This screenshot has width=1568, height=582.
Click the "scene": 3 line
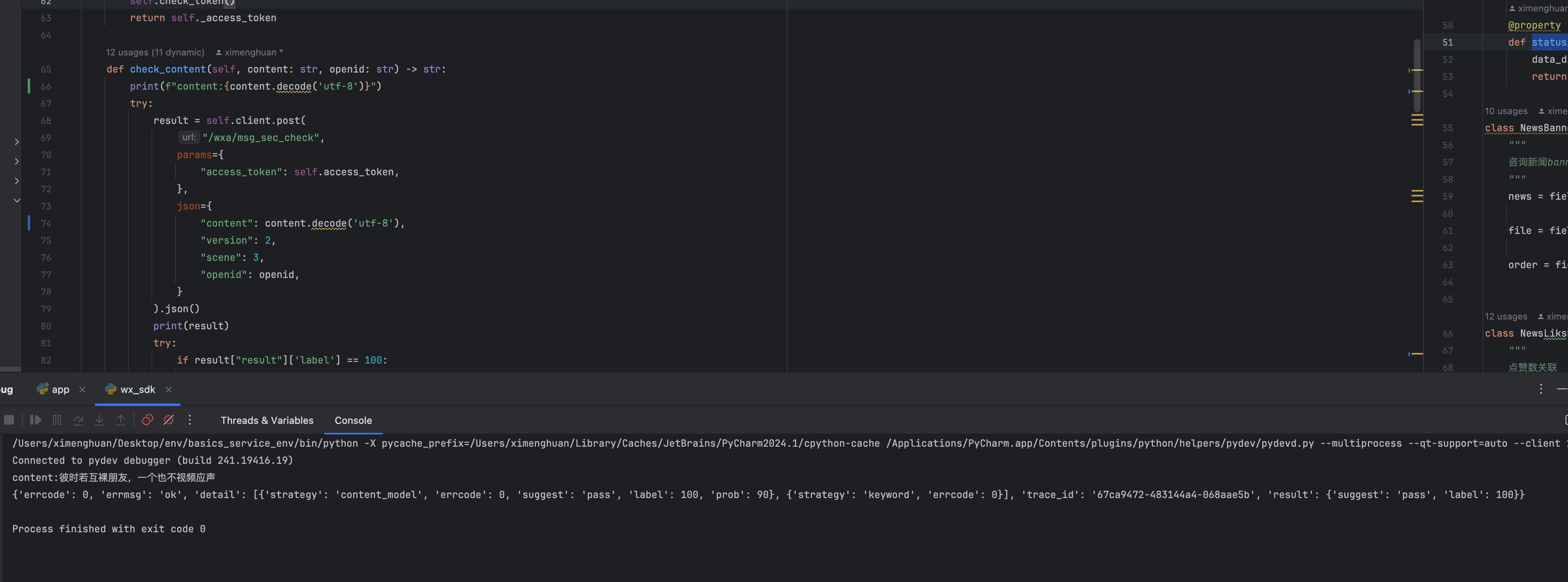click(232, 258)
